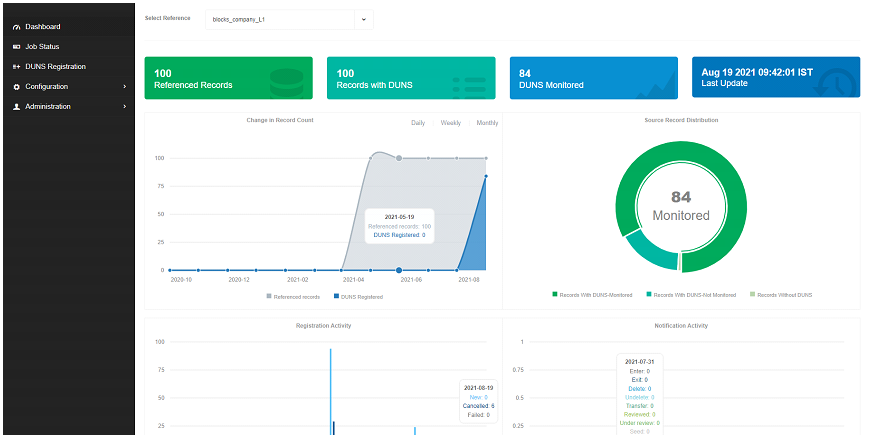Click the 2020-10 x-axis label
This screenshot has width=870, height=437.
(x=181, y=280)
